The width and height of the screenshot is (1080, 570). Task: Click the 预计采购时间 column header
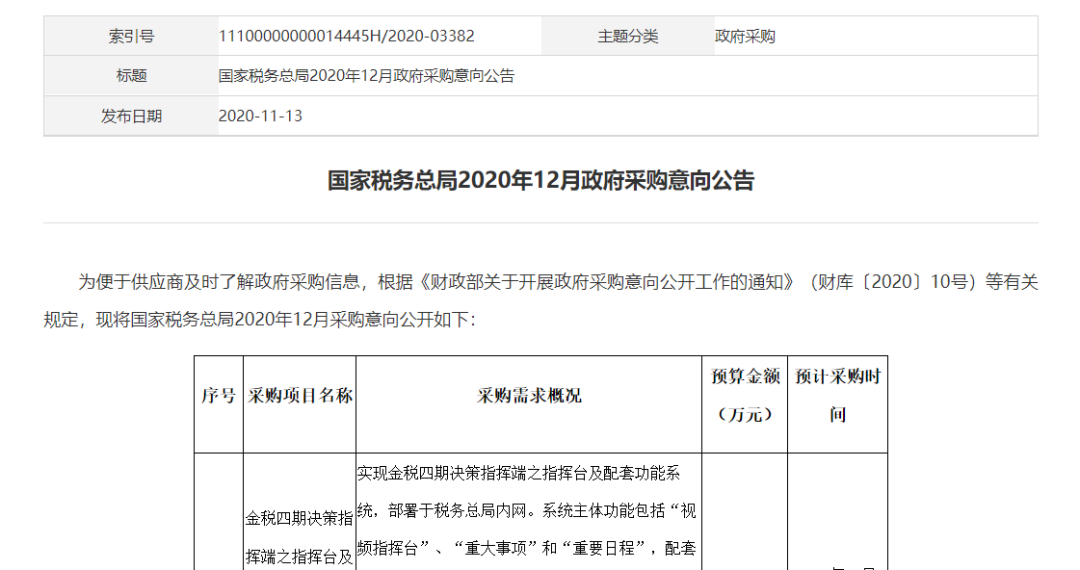[x=837, y=395]
